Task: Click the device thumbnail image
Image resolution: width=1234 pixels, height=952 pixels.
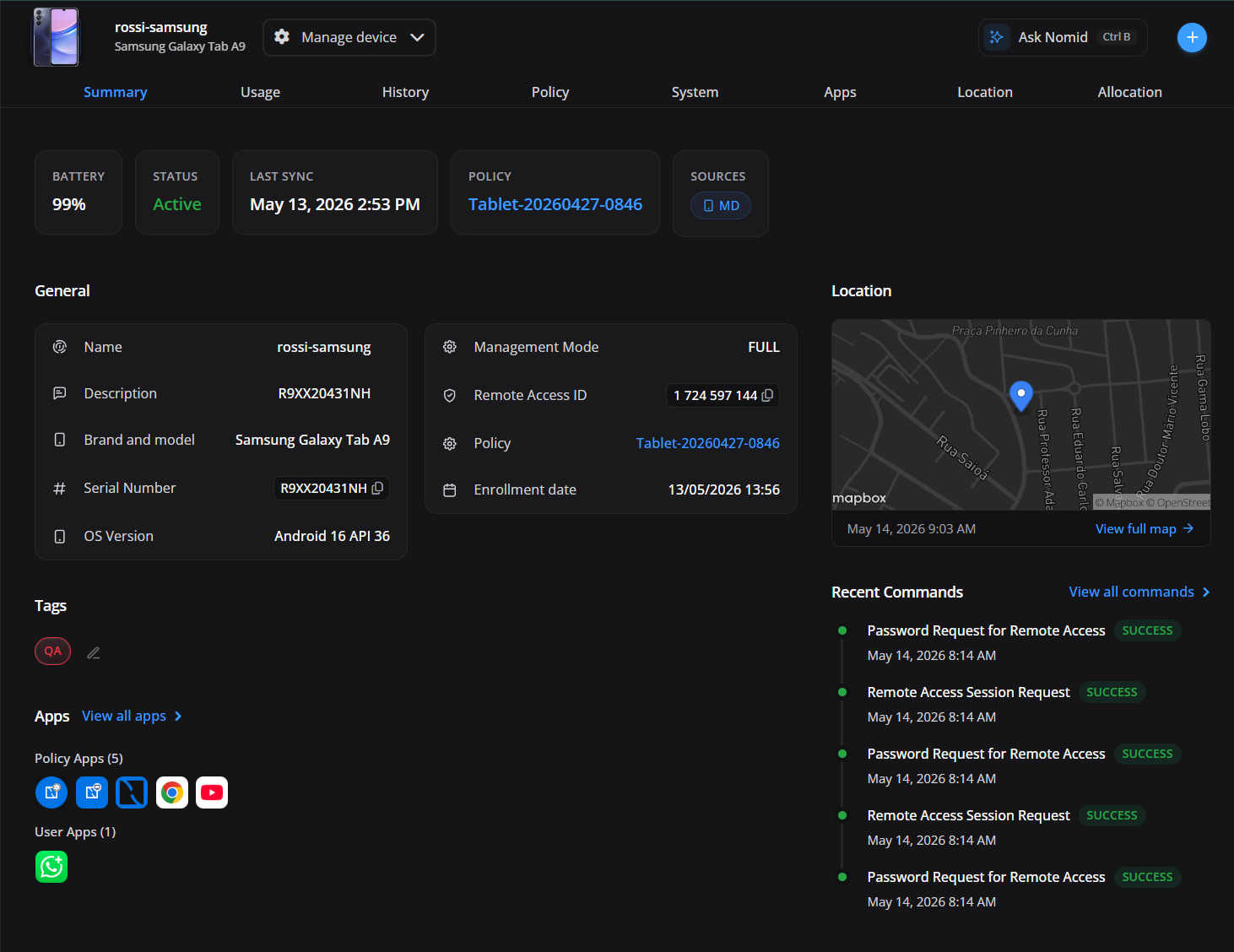Action: pos(56,37)
